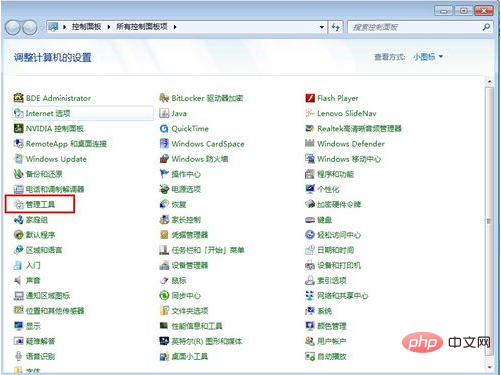The width and height of the screenshot is (501, 375).
Task: Open the 区域和语言 link
Action: [44, 250]
